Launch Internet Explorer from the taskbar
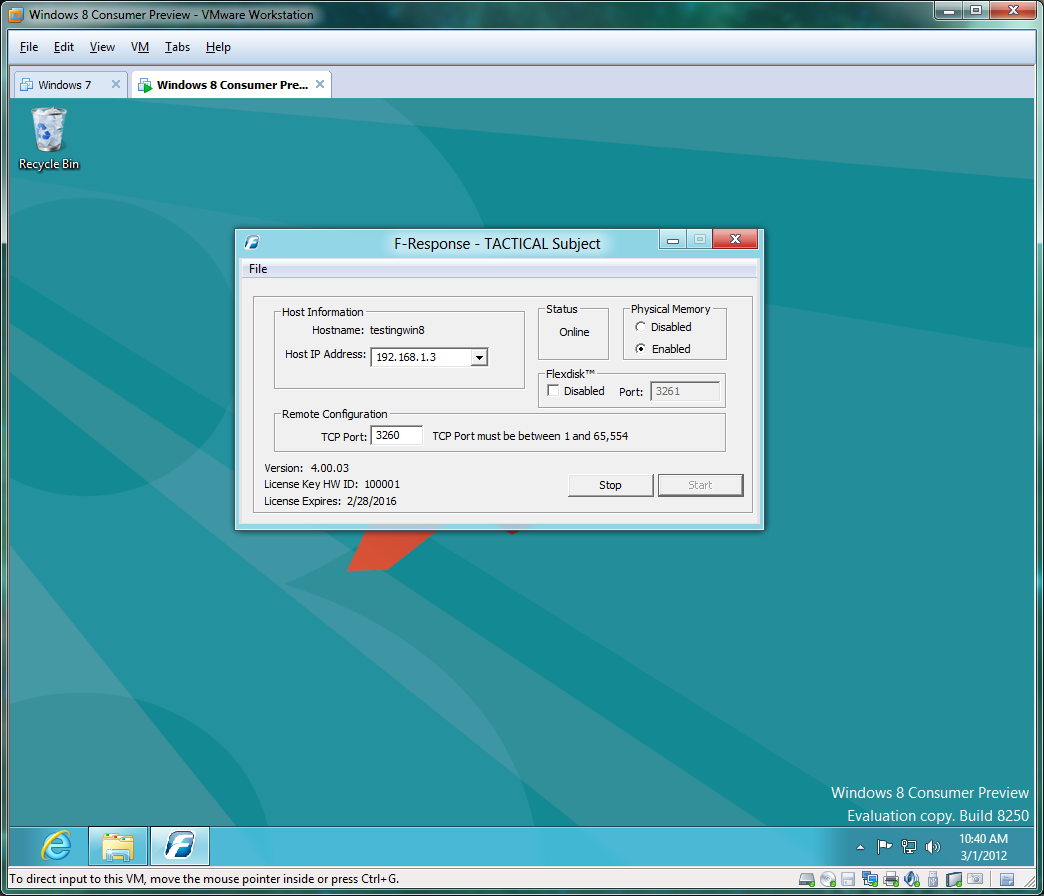This screenshot has height=896, width=1044. 57,846
